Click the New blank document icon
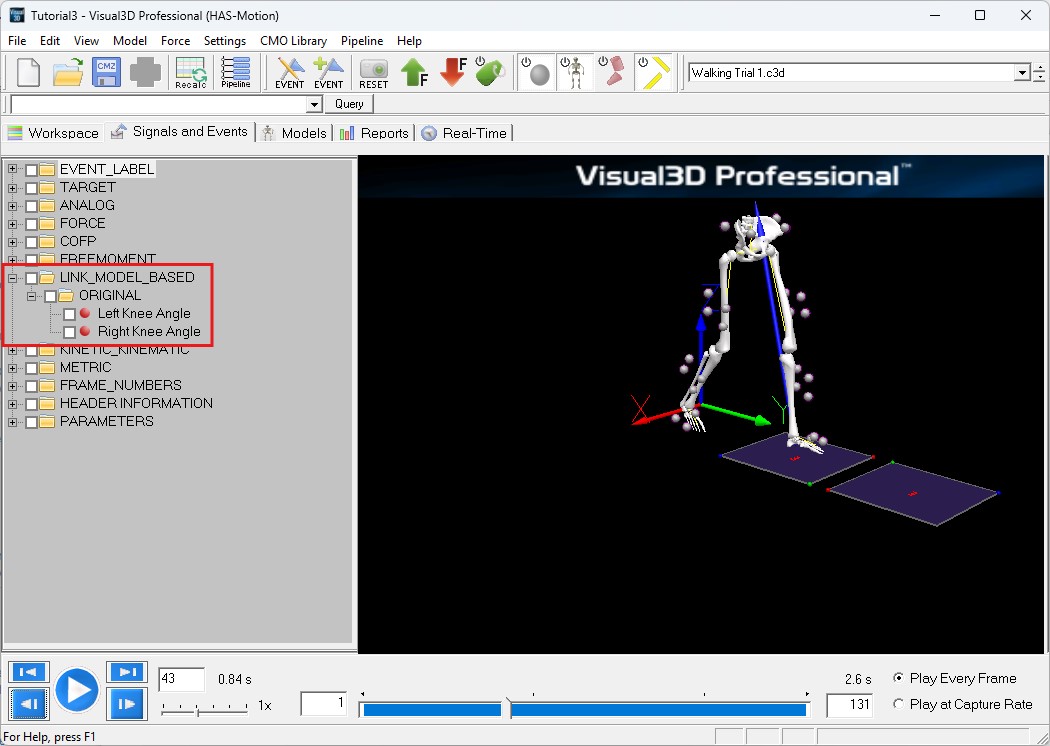Screen dimensions: 1050x746 pos(28,72)
